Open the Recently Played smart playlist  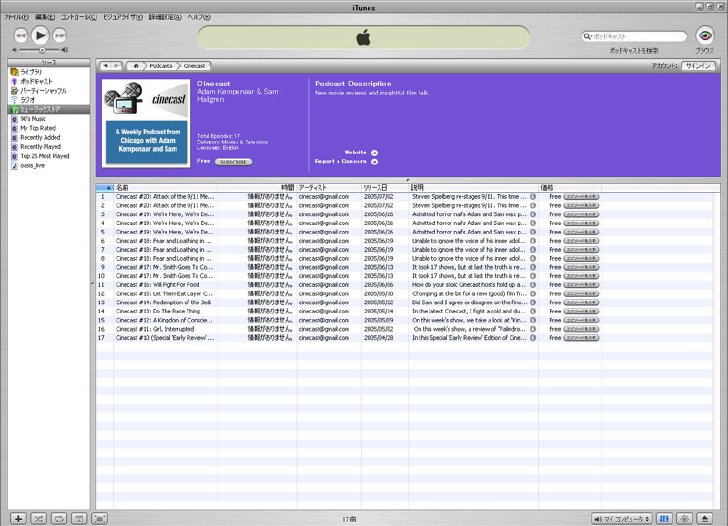(x=49, y=147)
